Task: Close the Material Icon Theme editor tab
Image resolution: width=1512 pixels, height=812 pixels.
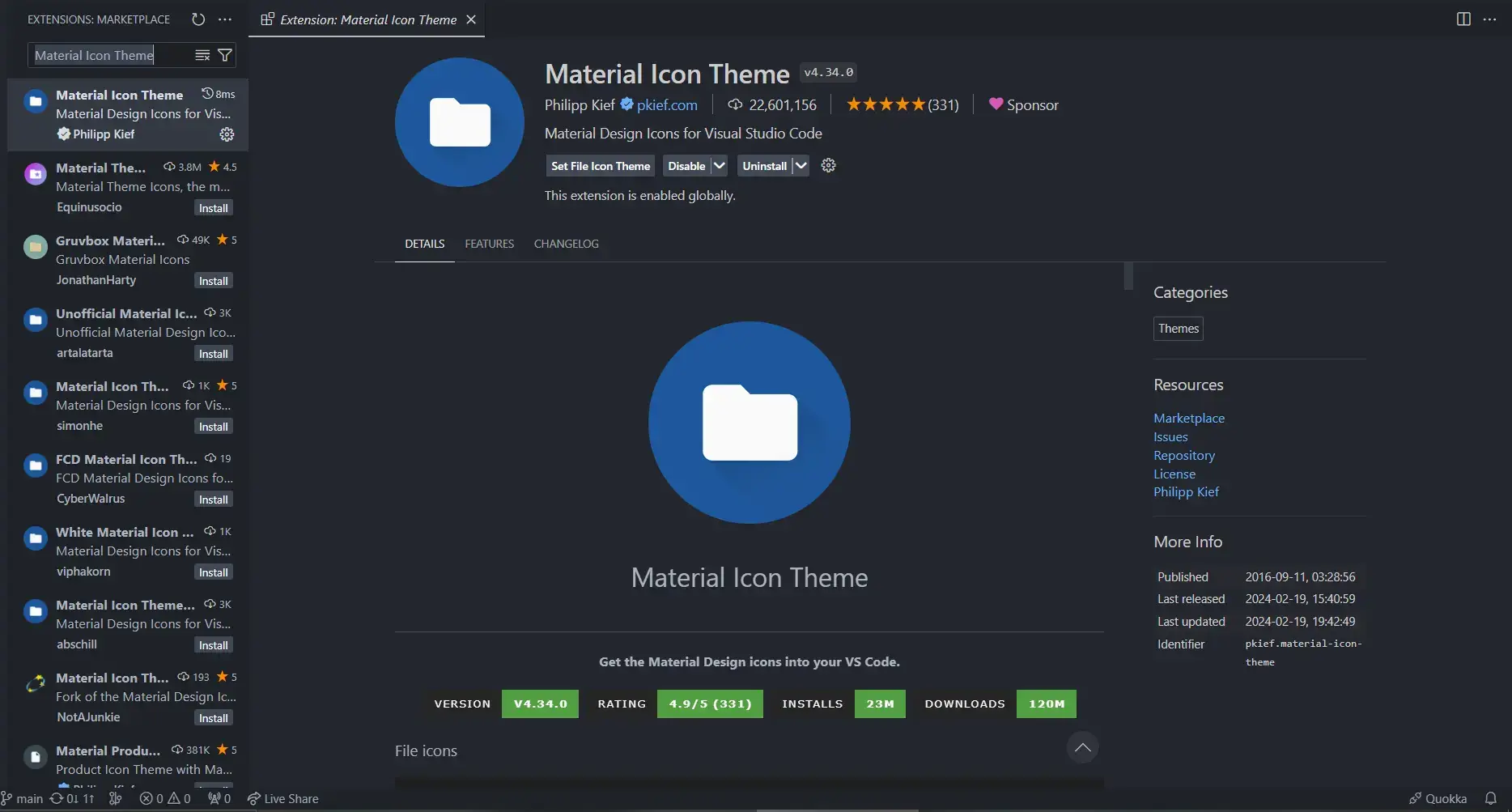Action: (471, 19)
